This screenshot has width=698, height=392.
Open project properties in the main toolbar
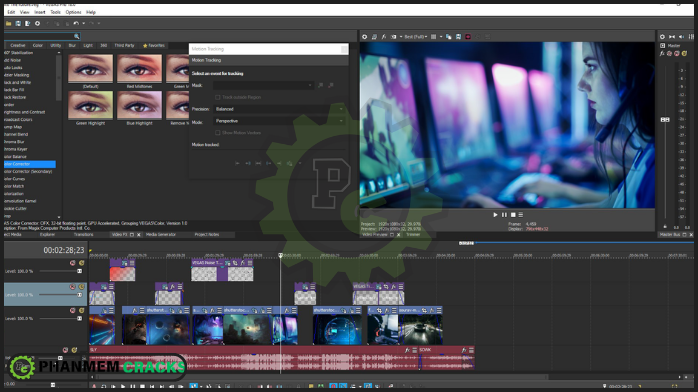[x=37, y=24]
